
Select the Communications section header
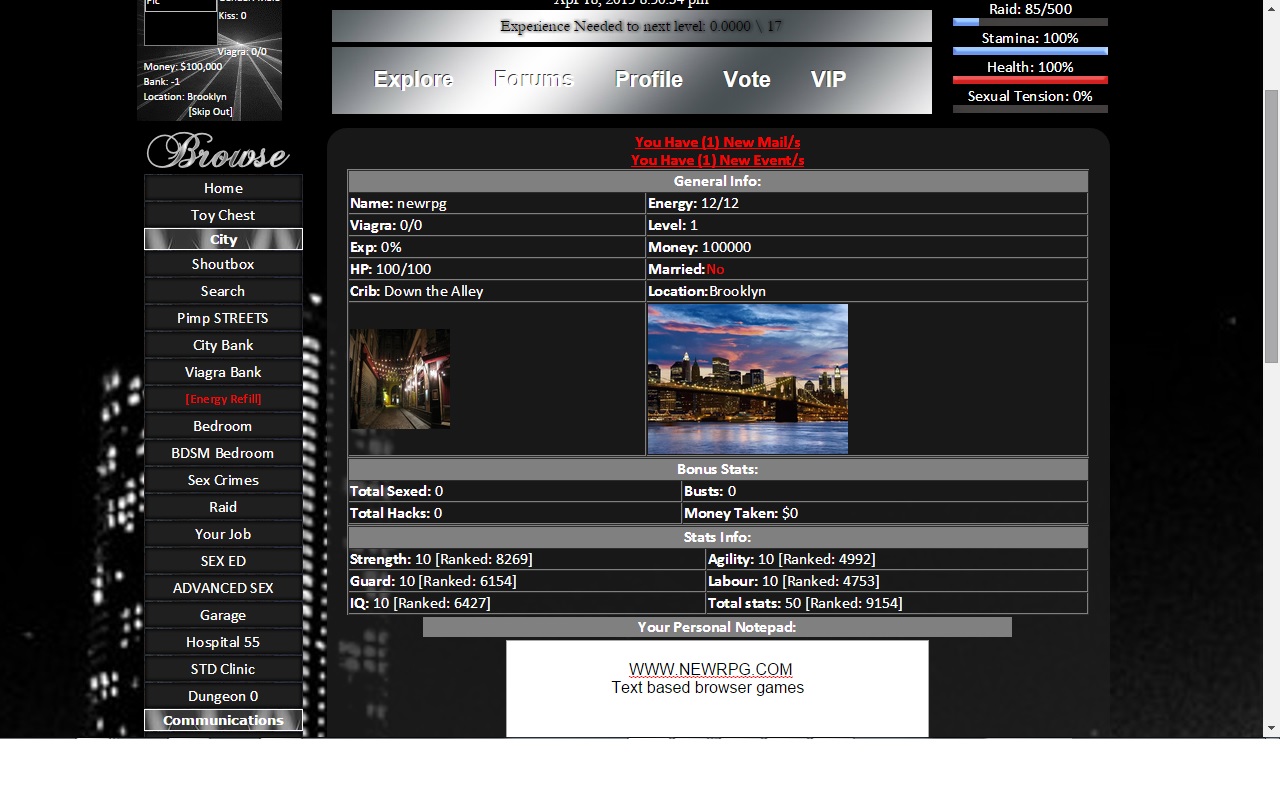click(x=223, y=720)
